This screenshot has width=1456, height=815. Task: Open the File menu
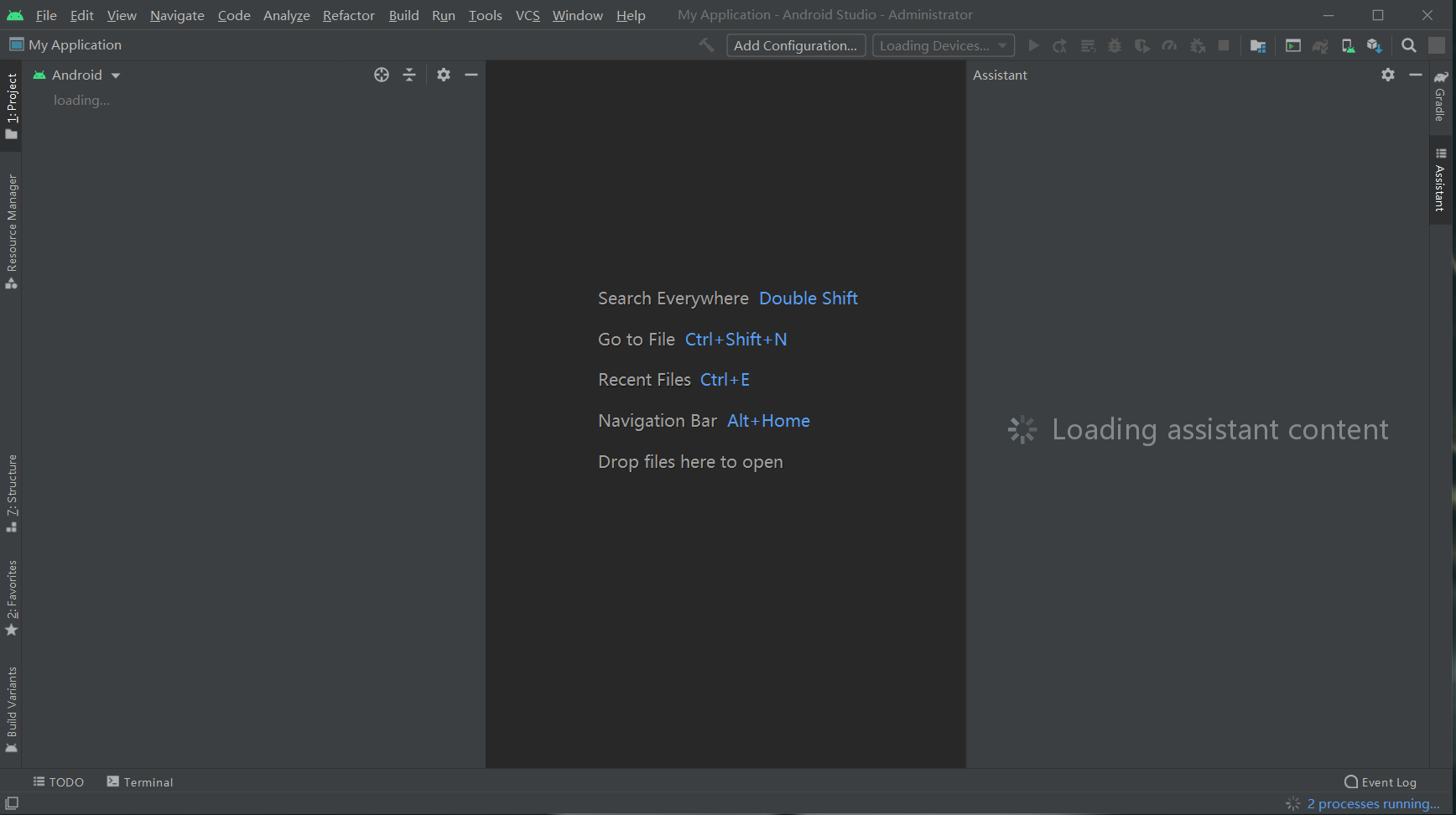46,15
